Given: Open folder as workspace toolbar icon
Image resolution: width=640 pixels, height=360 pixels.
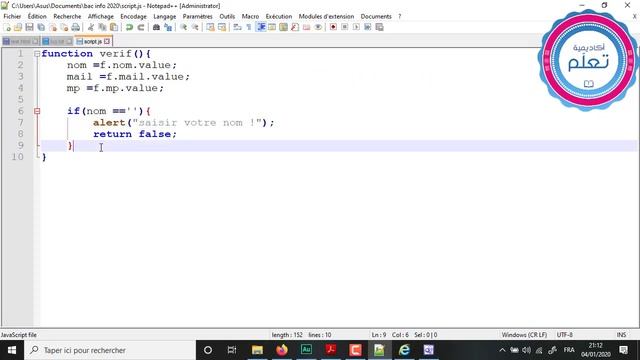Looking at the screenshot, I should tap(307, 27).
